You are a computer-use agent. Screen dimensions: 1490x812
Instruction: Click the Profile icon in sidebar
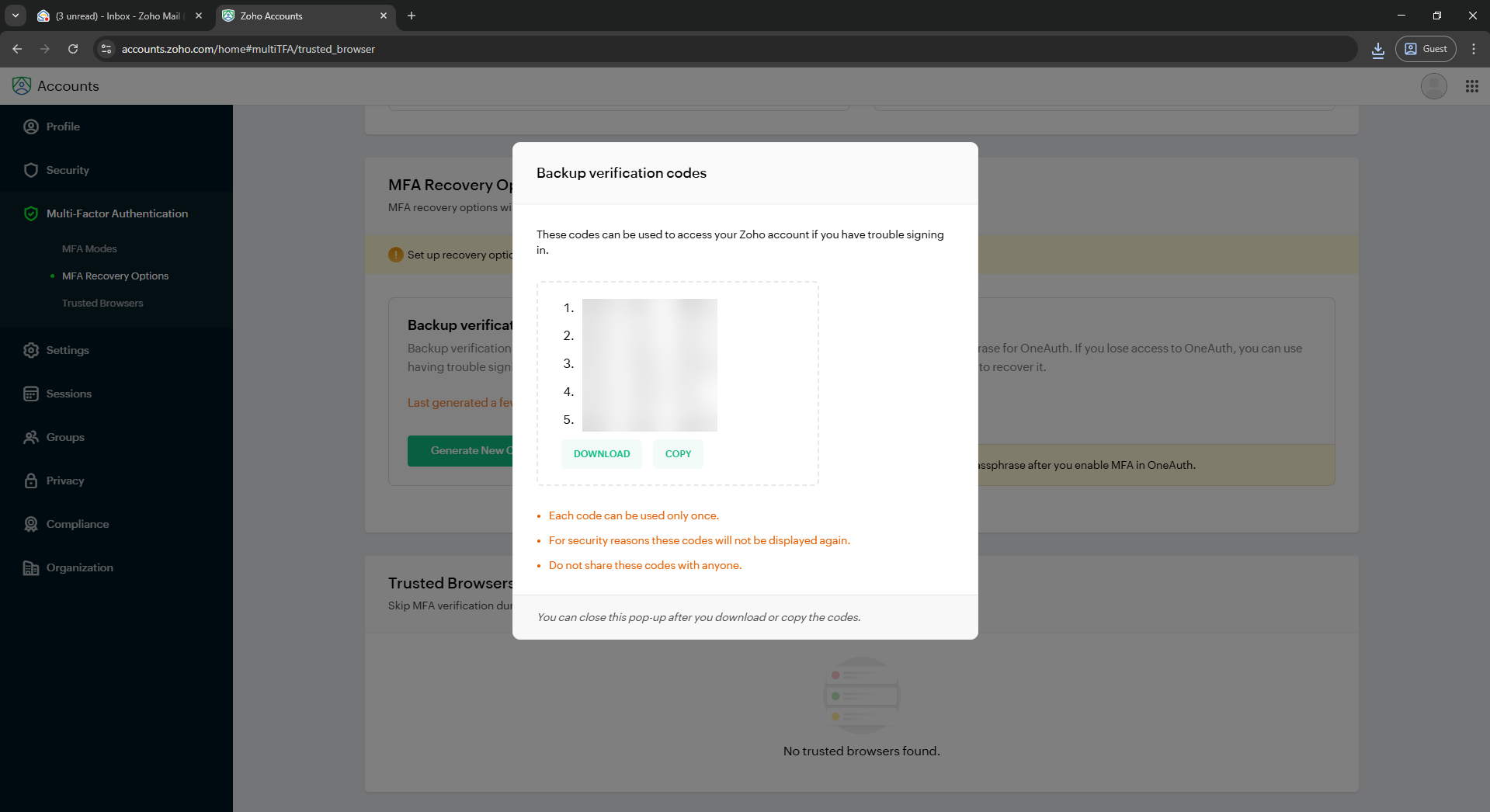[x=31, y=127]
